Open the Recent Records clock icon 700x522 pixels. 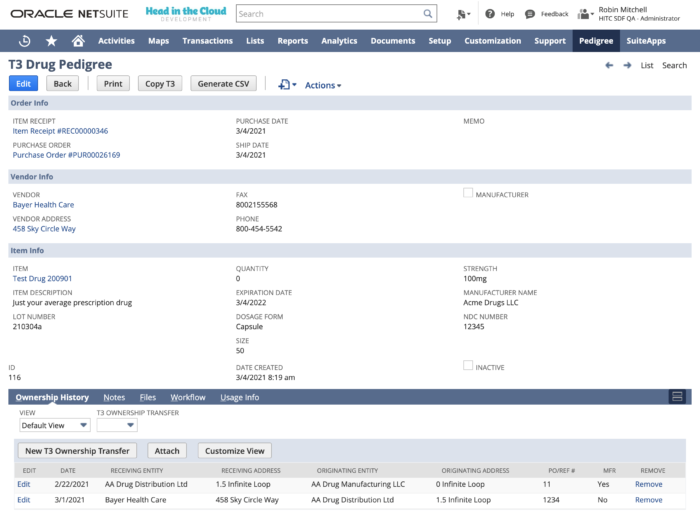click(x=25, y=41)
